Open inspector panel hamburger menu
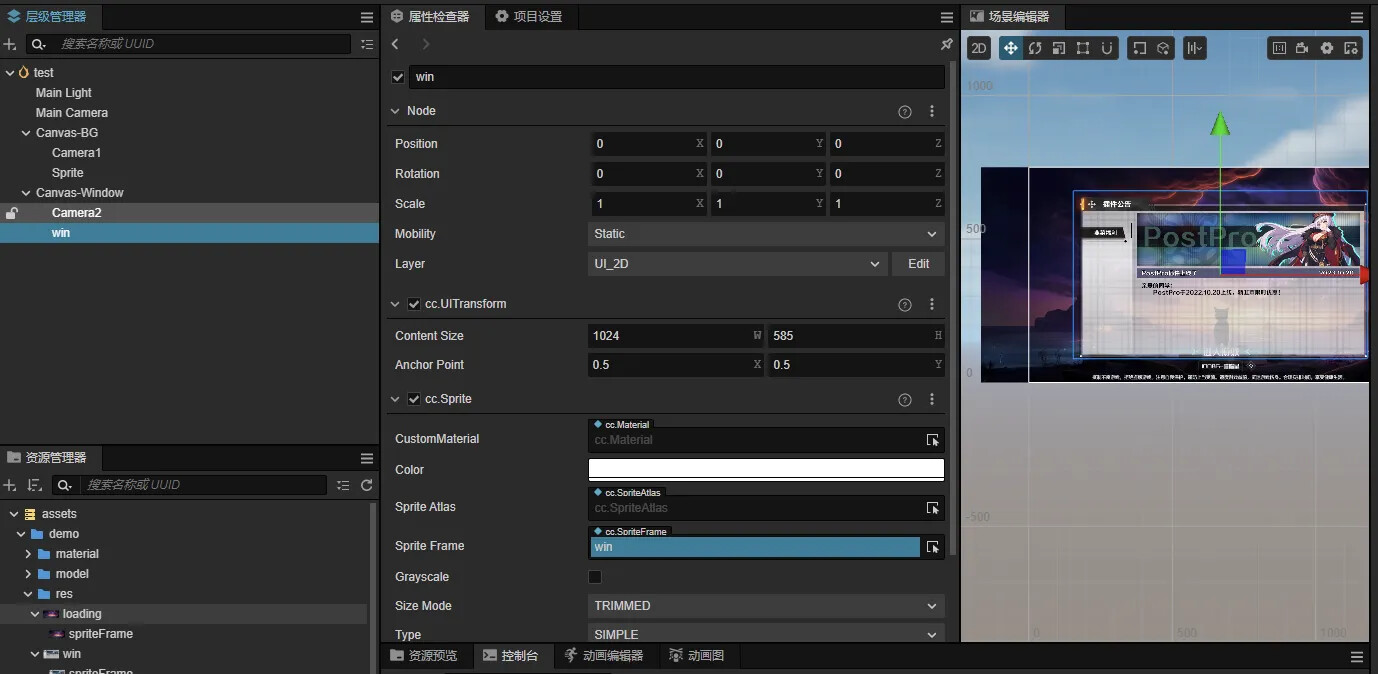 coord(947,17)
